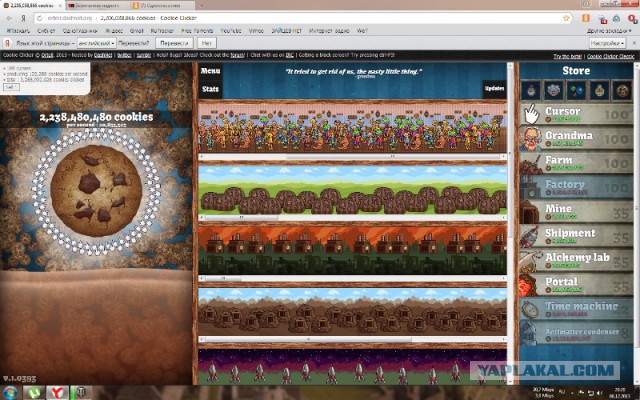Open the RuTracker bookmark

point(162,31)
